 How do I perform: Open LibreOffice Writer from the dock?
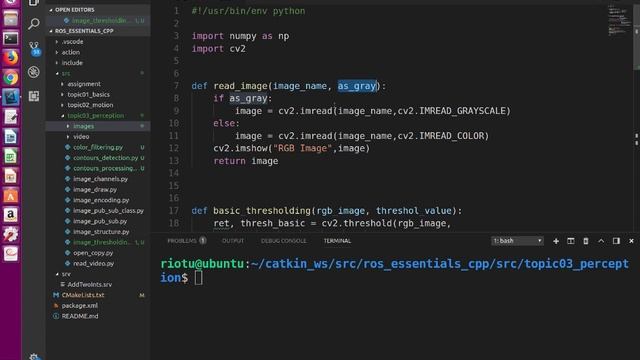coord(11,137)
